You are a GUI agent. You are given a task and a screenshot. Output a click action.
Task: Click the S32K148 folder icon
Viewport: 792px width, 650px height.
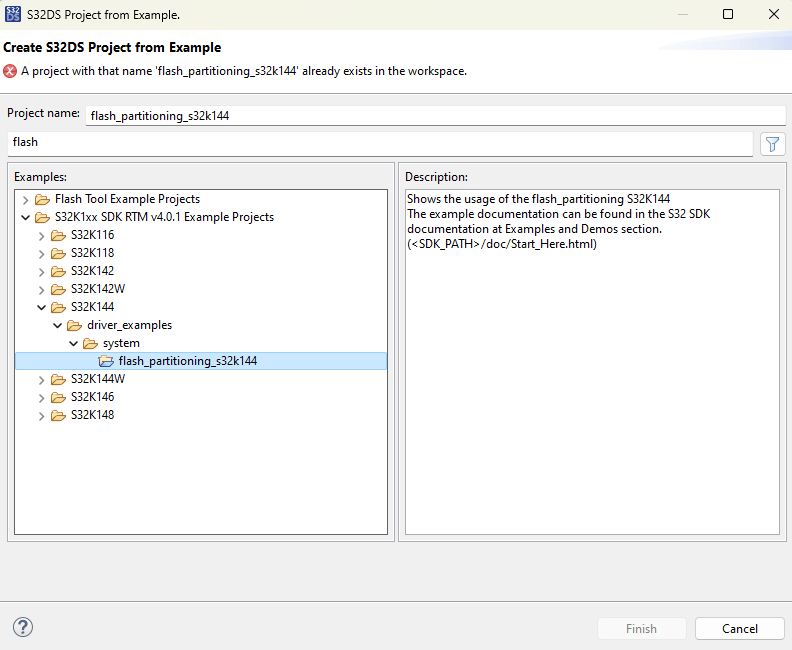click(58, 415)
